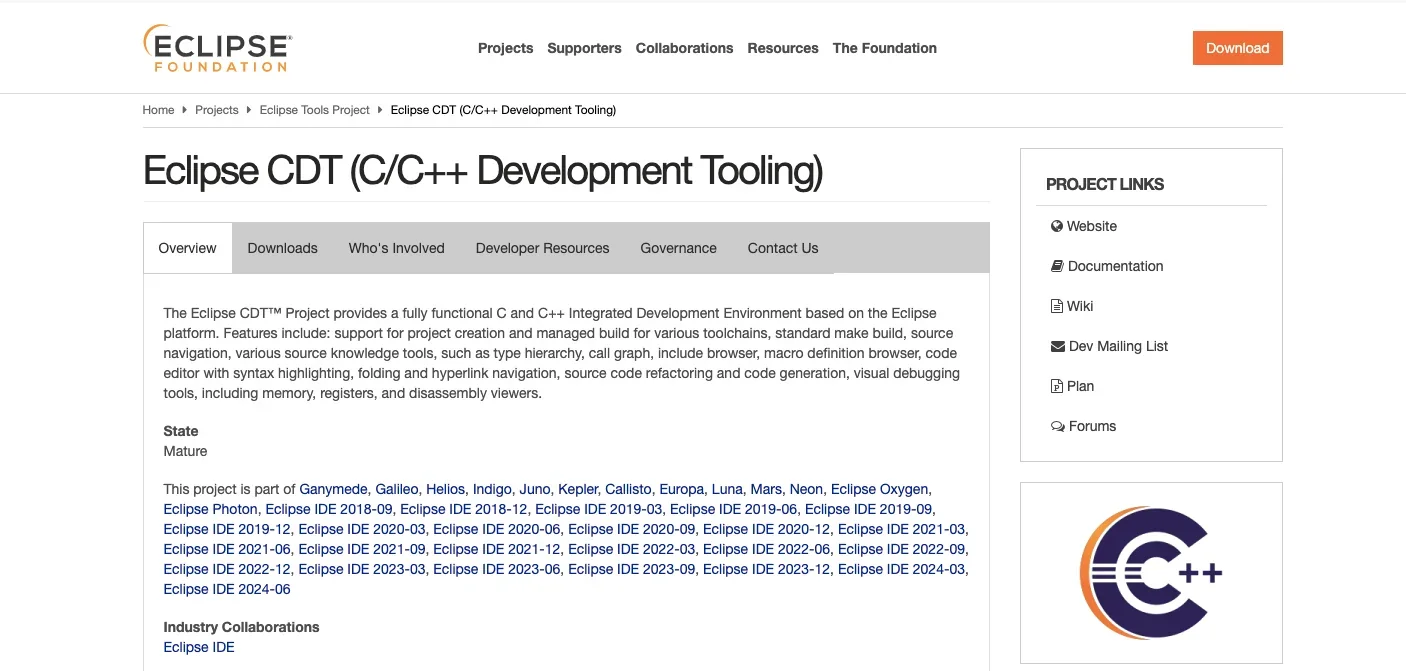This screenshot has width=1406, height=671.
Task: Click the book icon beside Documentation
Action: [1056, 266]
